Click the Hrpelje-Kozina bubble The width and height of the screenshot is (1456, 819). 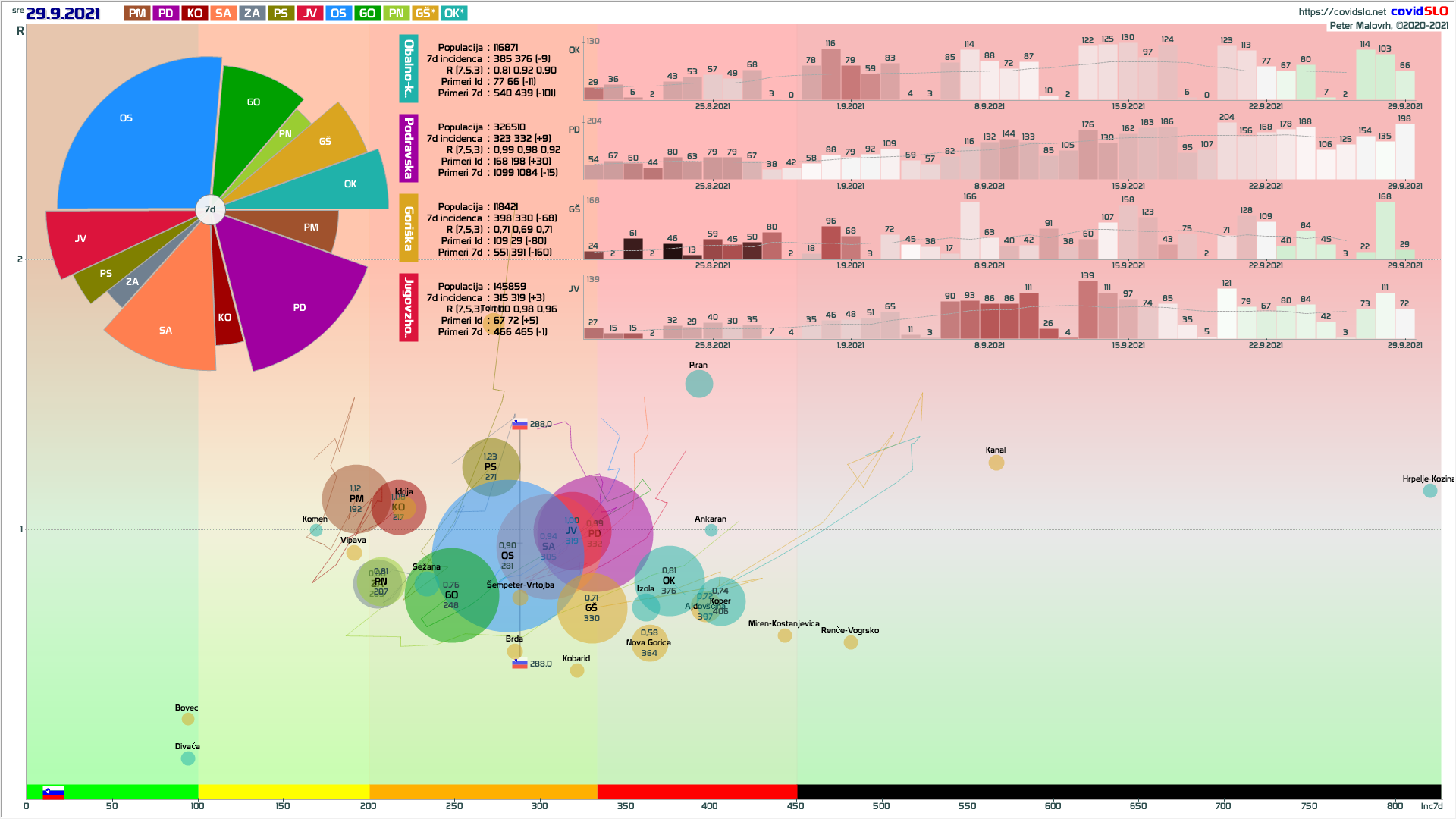(x=1429, y=491)
